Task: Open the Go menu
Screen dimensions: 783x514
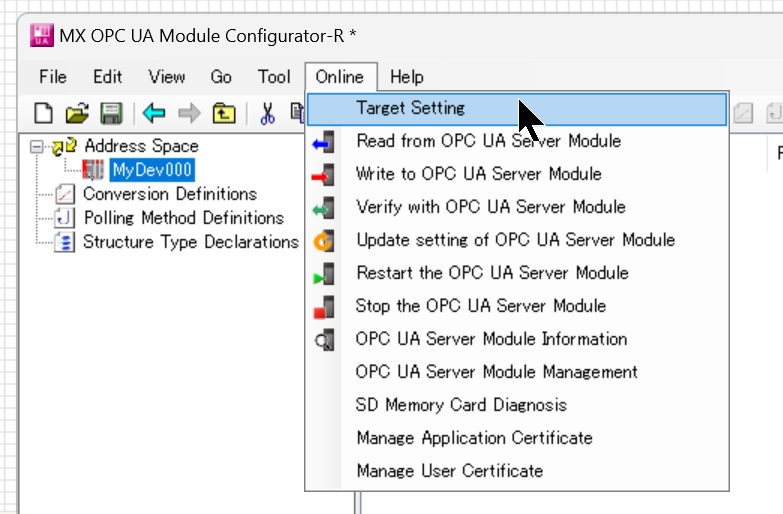Action: pyautogui.click(x=221, y=77)
